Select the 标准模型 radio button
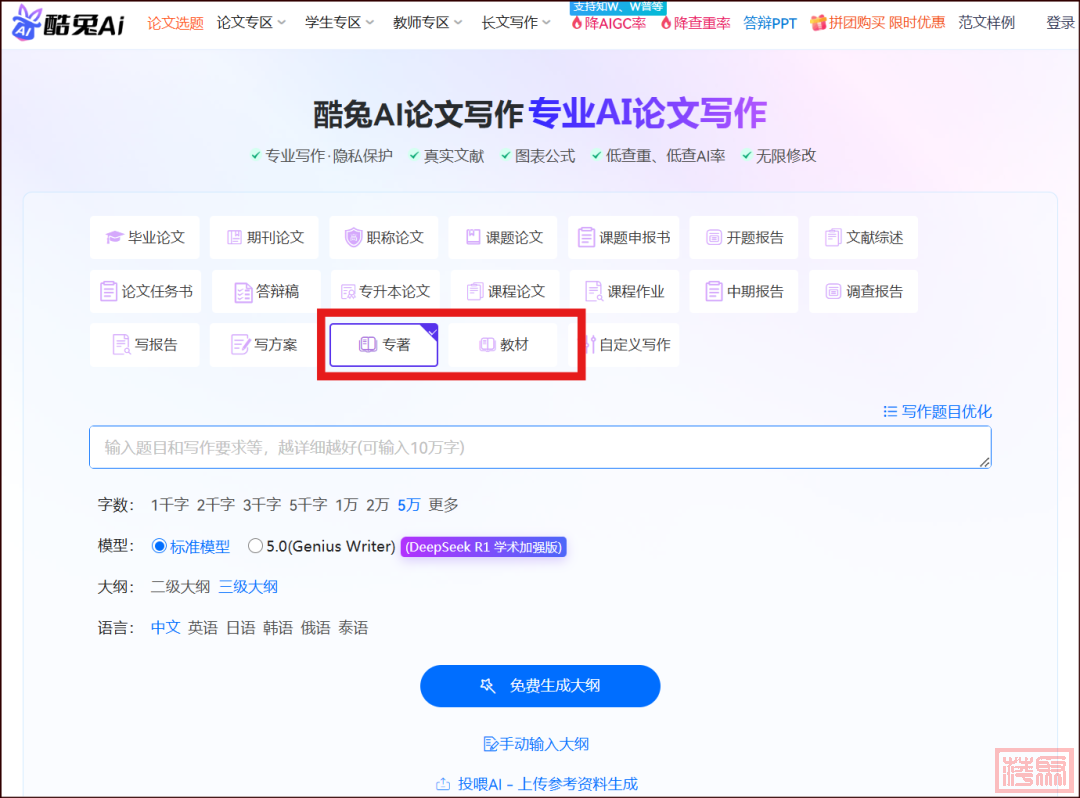 click(x=158, y=546)
